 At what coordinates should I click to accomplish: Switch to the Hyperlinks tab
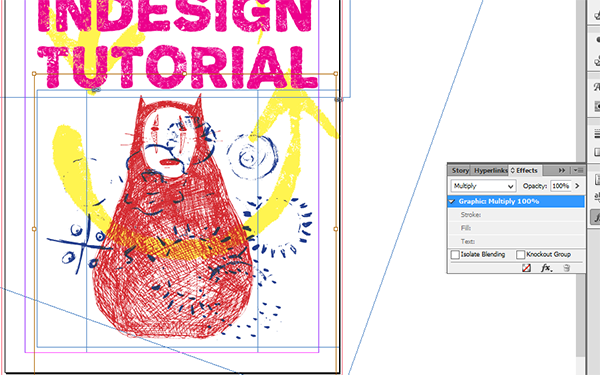(x=490, y=171)
